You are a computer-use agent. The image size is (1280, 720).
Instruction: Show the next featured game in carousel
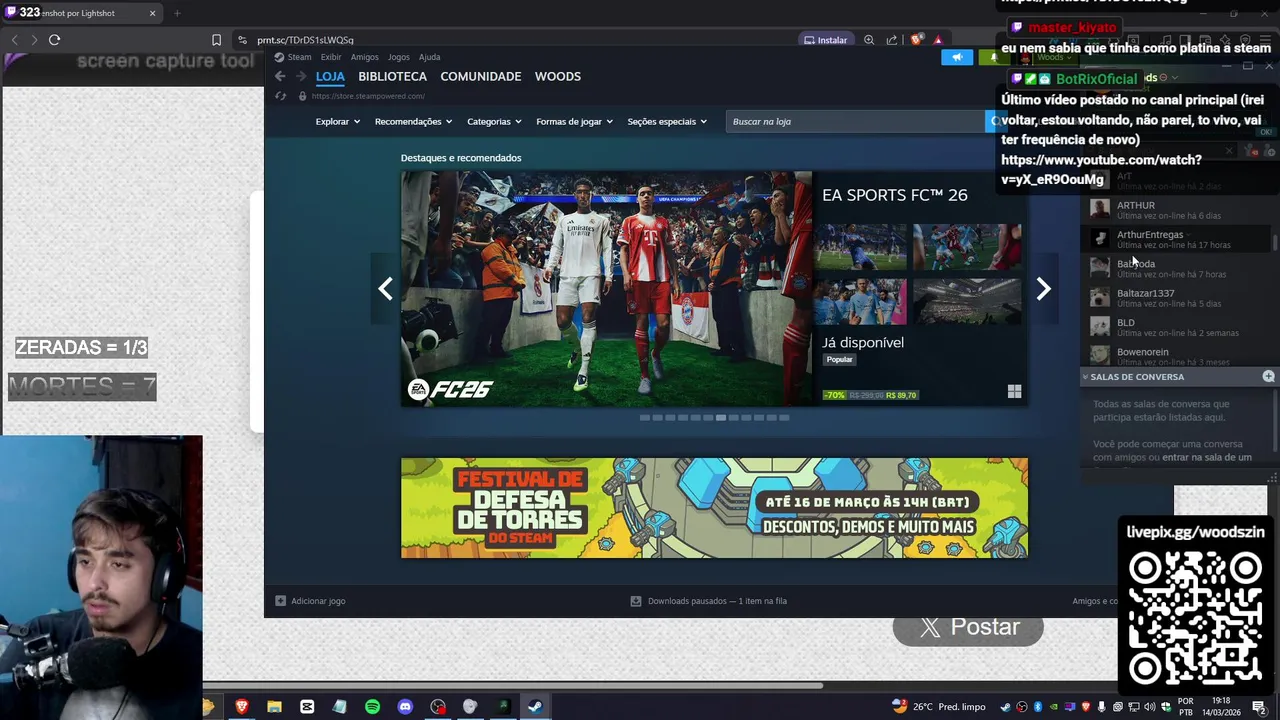[x=1043, y=289]
